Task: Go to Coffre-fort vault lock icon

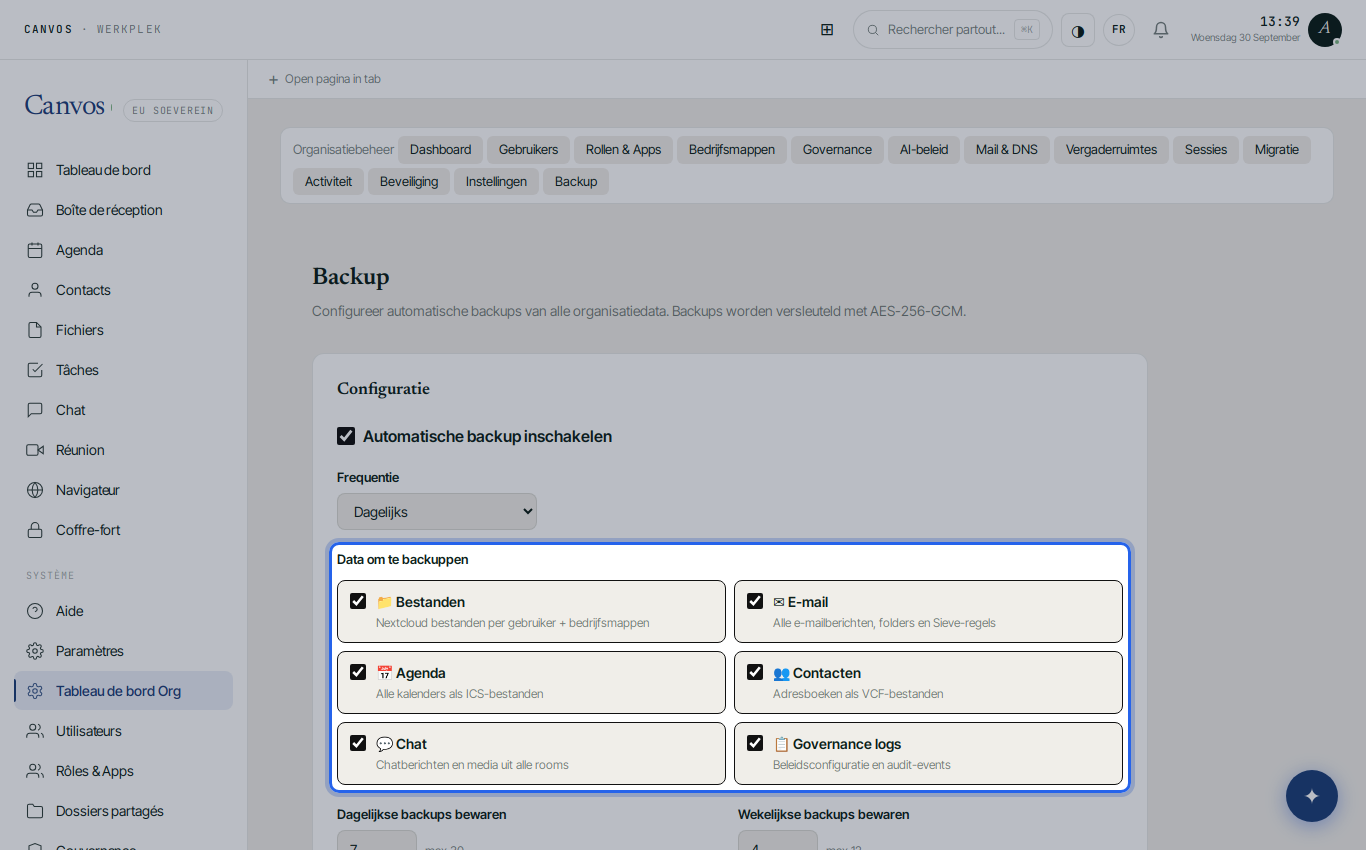Action: [x=35, y=530]
